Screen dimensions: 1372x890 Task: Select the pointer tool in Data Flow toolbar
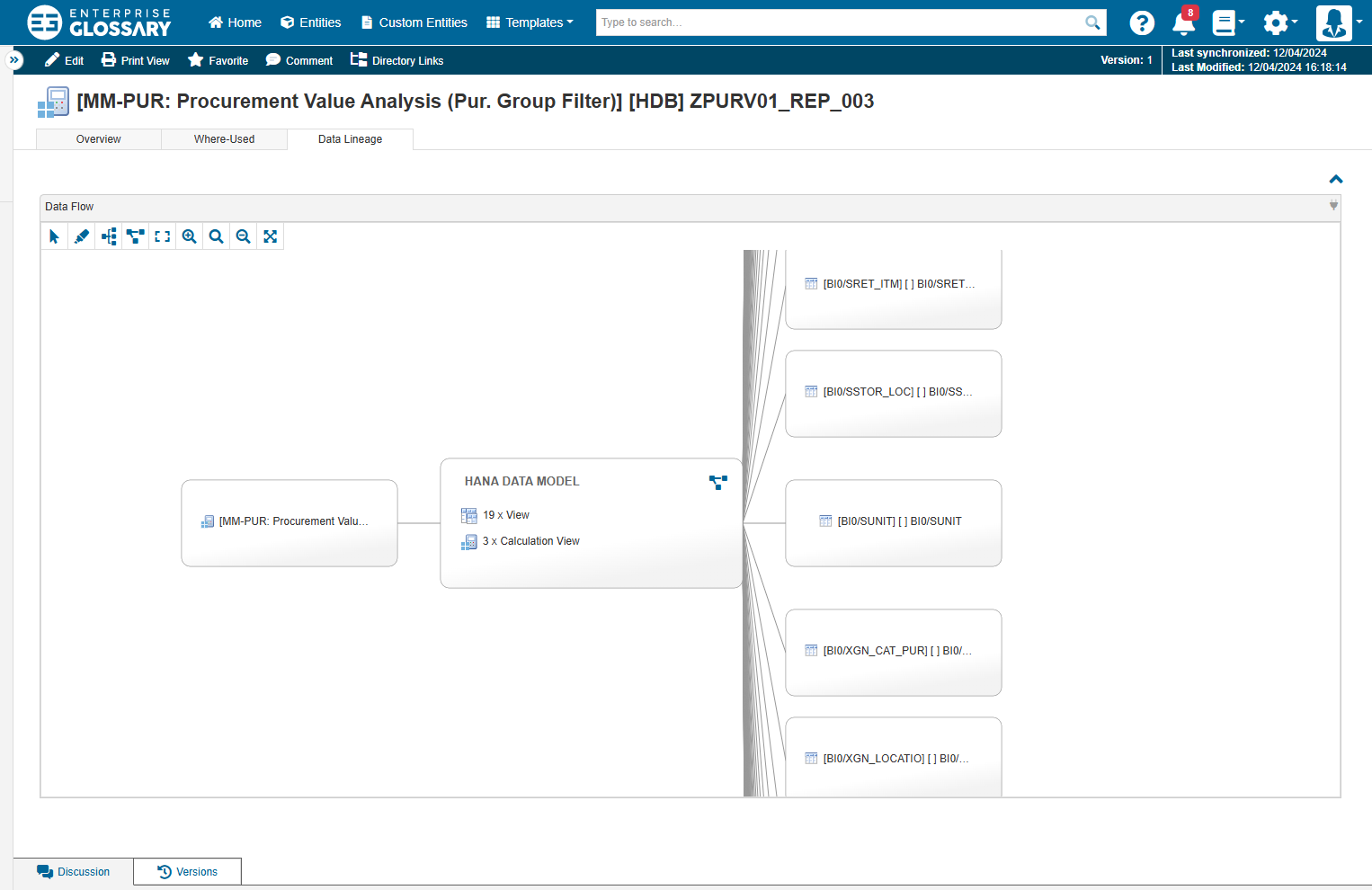(x=54, y=236)
